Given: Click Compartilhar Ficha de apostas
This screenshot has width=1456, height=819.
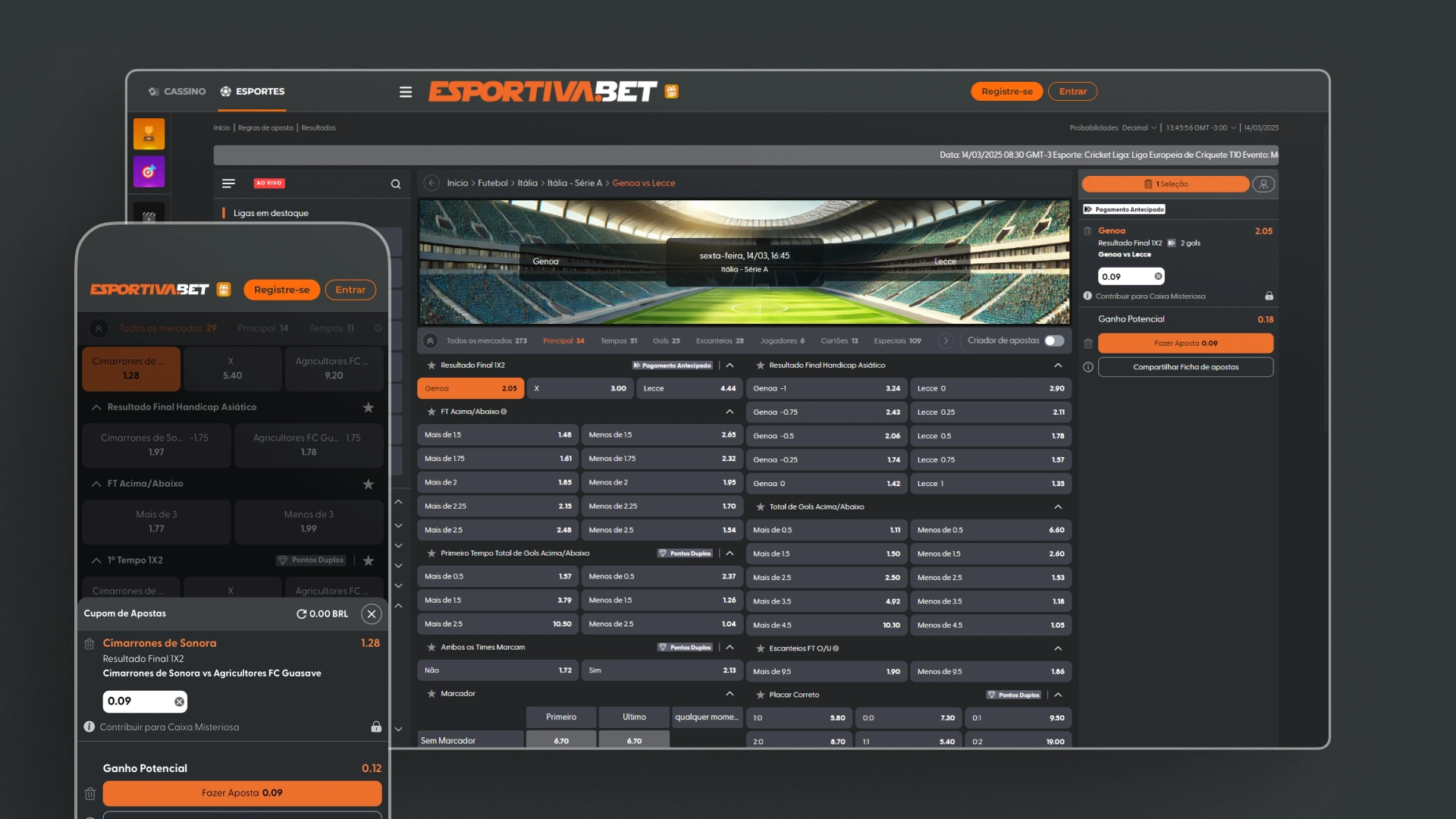Looking at the screenshot, I should [x=1185, y=367].
